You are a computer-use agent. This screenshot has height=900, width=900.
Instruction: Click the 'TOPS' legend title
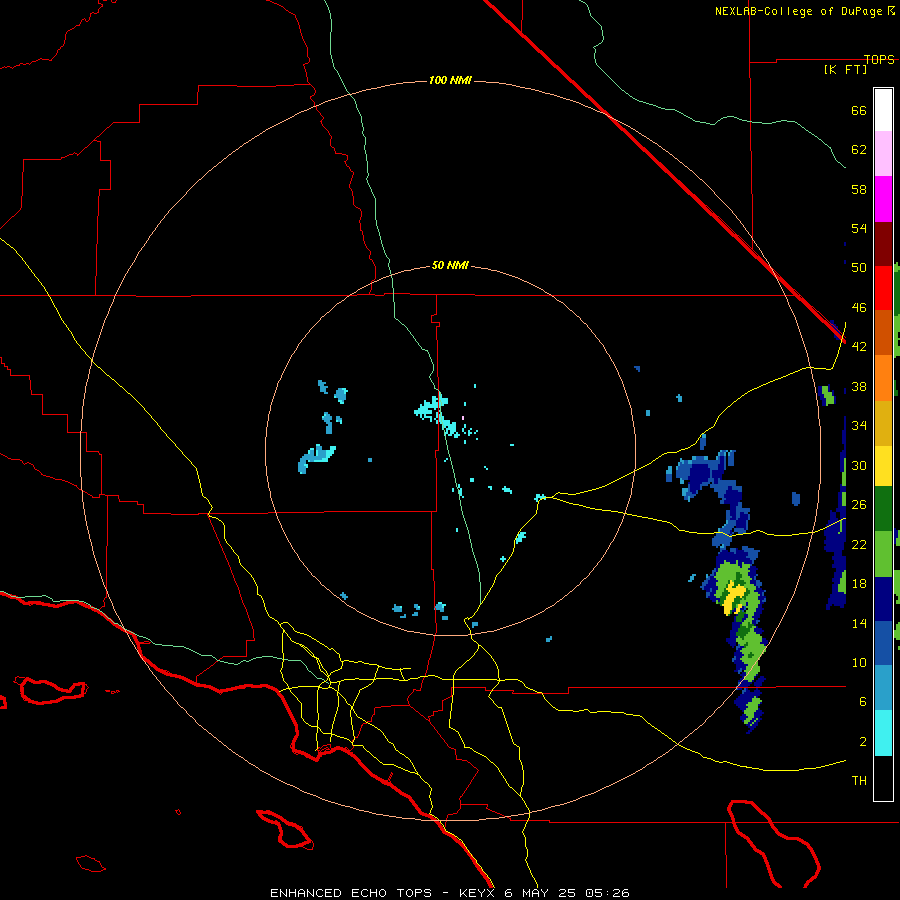coord(879,59)
